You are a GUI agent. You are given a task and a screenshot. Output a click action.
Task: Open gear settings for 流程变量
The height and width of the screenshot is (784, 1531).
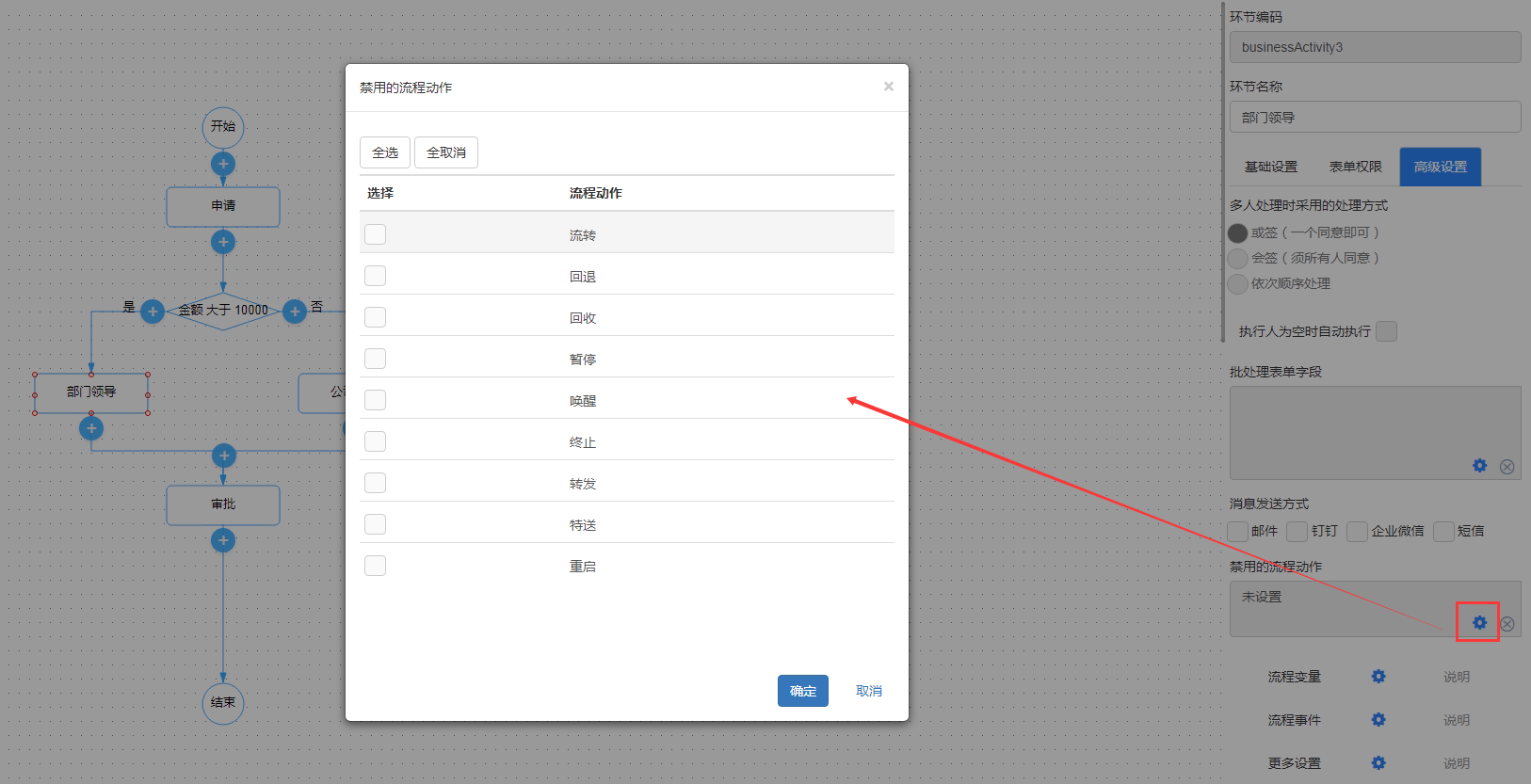(1378, 677)
